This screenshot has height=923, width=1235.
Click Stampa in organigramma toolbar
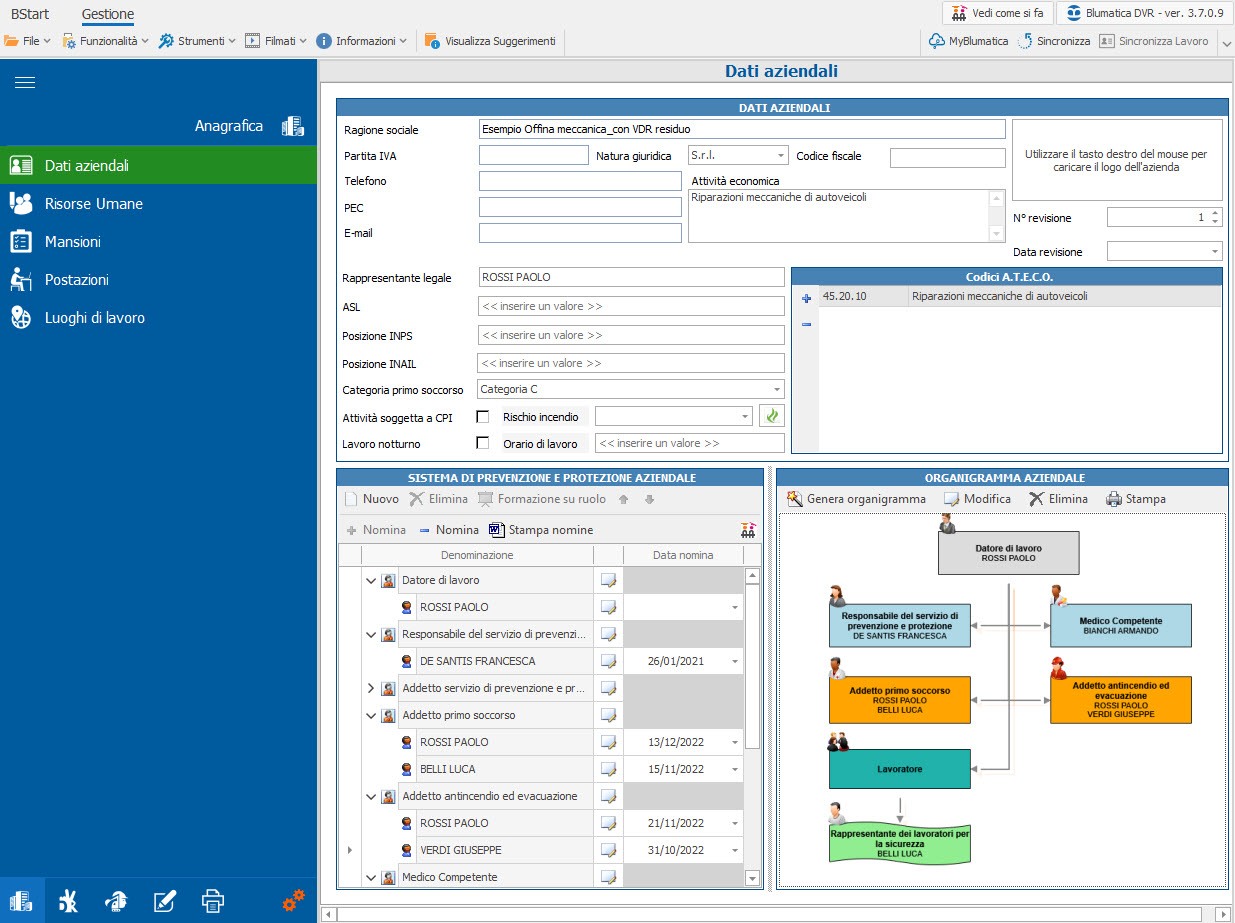click(1136, 499)
